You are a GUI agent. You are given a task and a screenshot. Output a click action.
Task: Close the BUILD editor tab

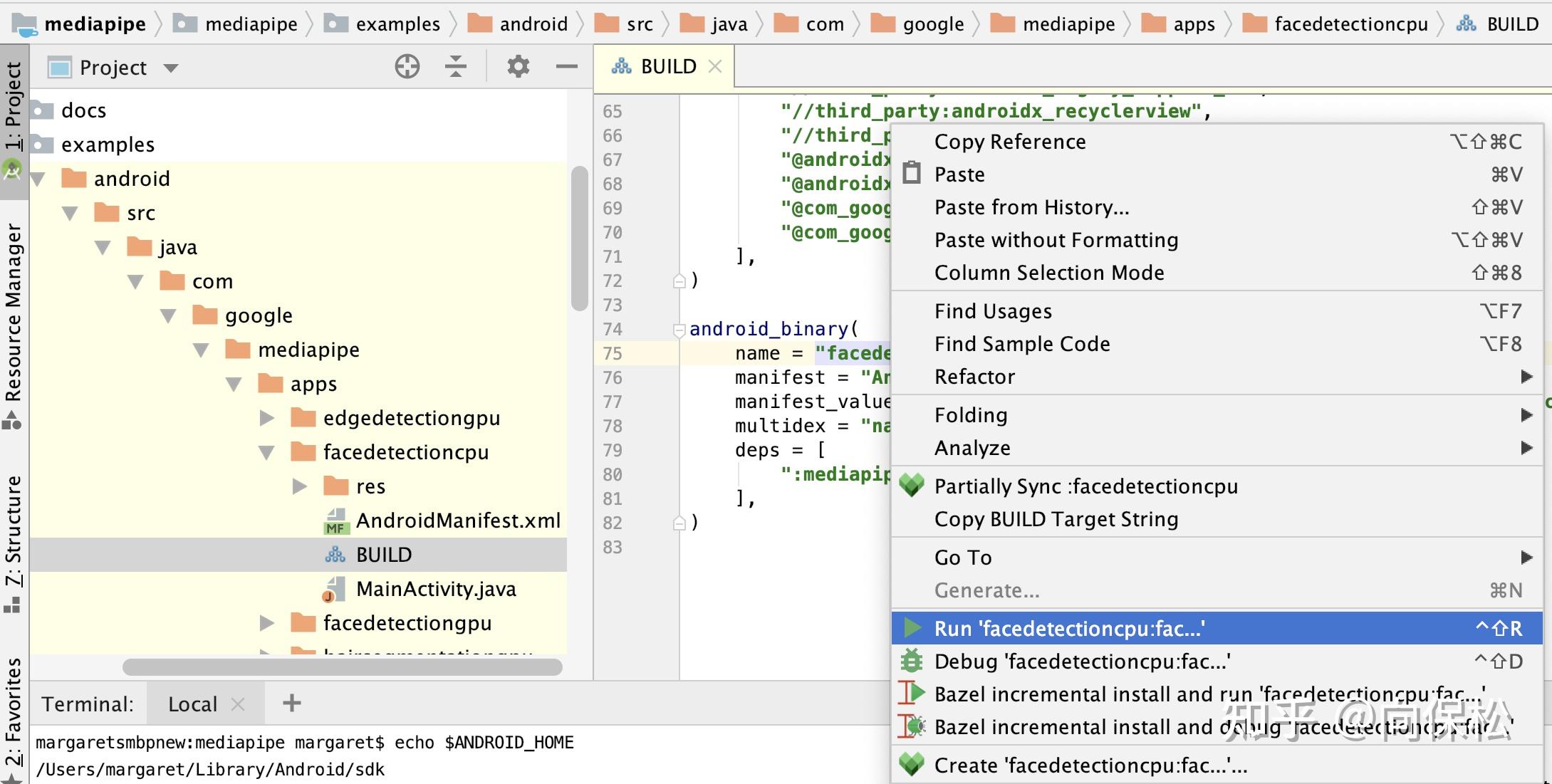click(715, 66)
